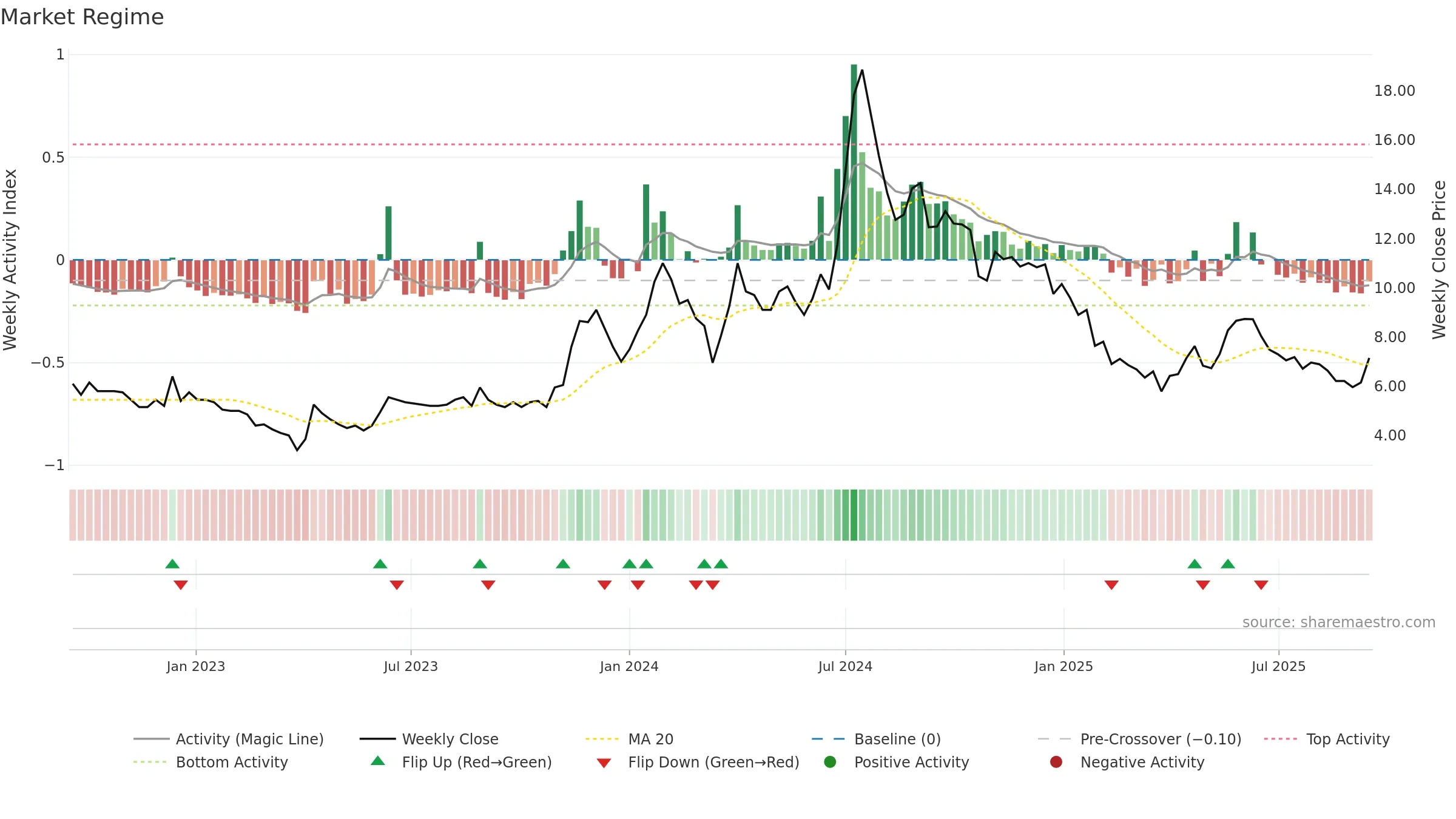Toggle the Activity (Magic Line) legend entry
The image size is (1456, 819).
pos(229,739)
